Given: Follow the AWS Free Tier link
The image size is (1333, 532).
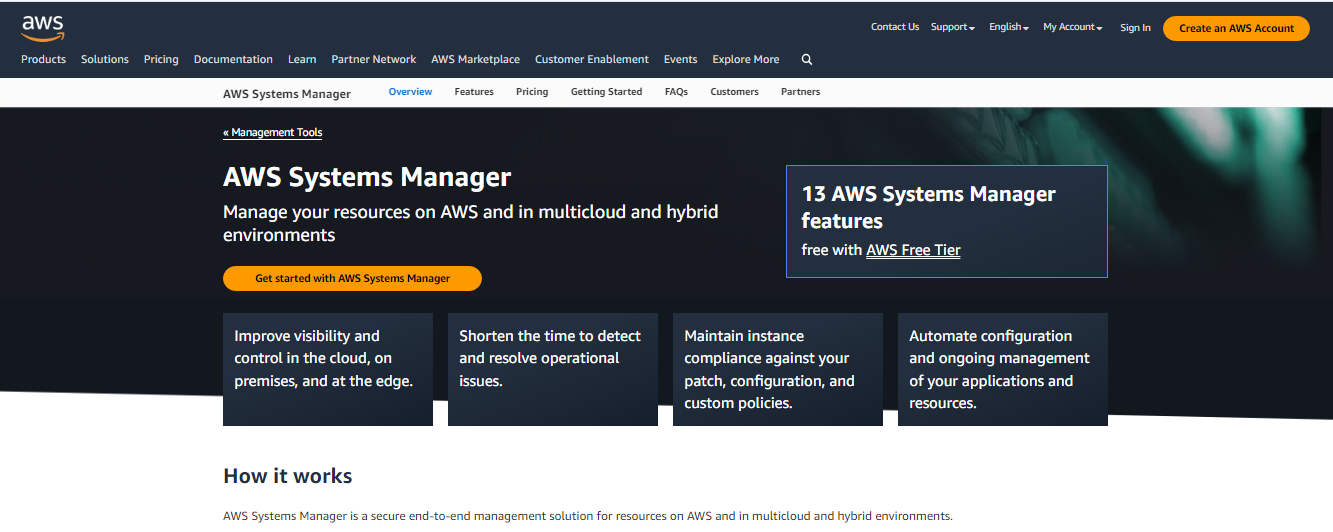Looking at the screenshot, I should (913, 250).
